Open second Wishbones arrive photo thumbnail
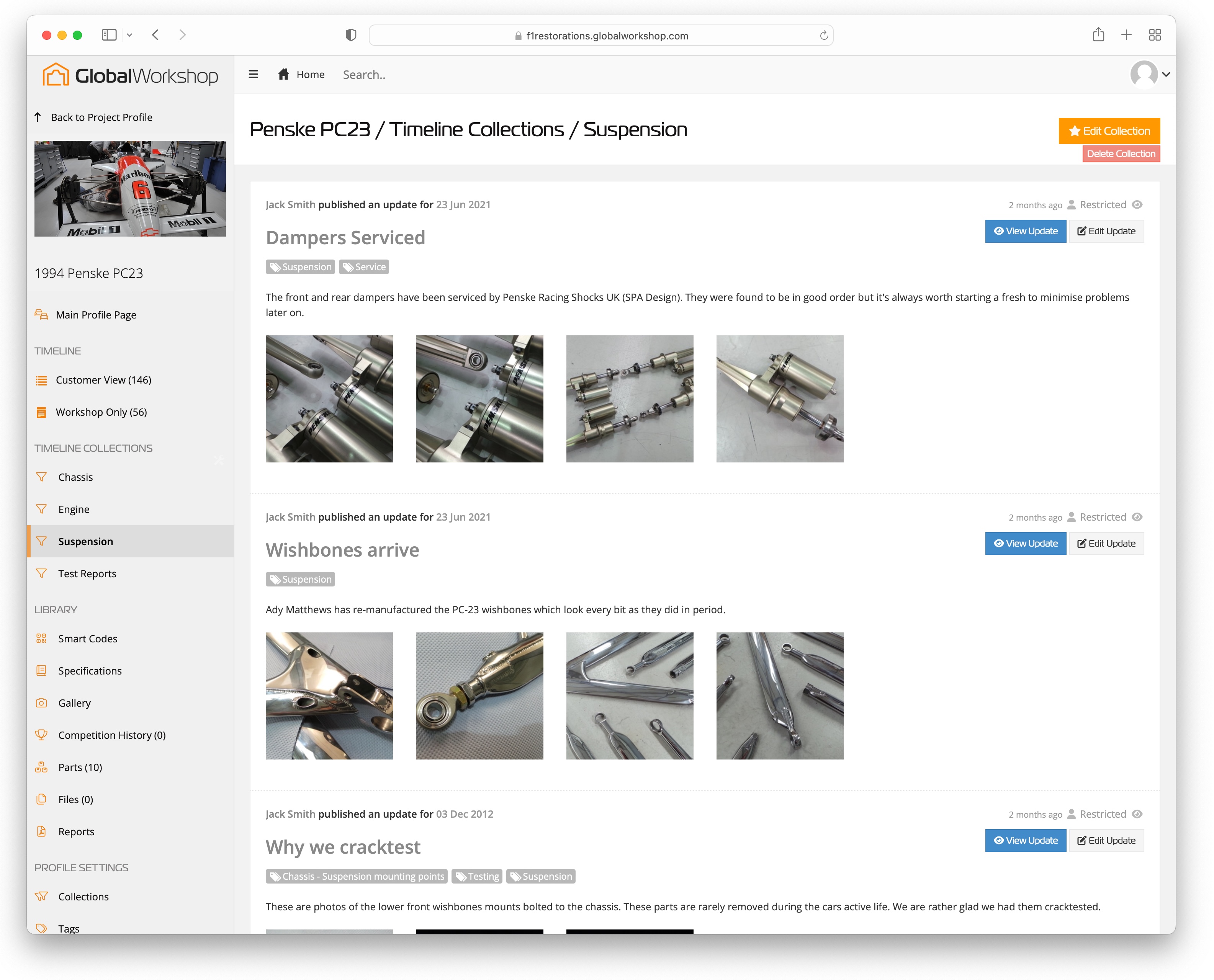The image size is (1214, 980). pyautogui.click(x=479, y=696)
